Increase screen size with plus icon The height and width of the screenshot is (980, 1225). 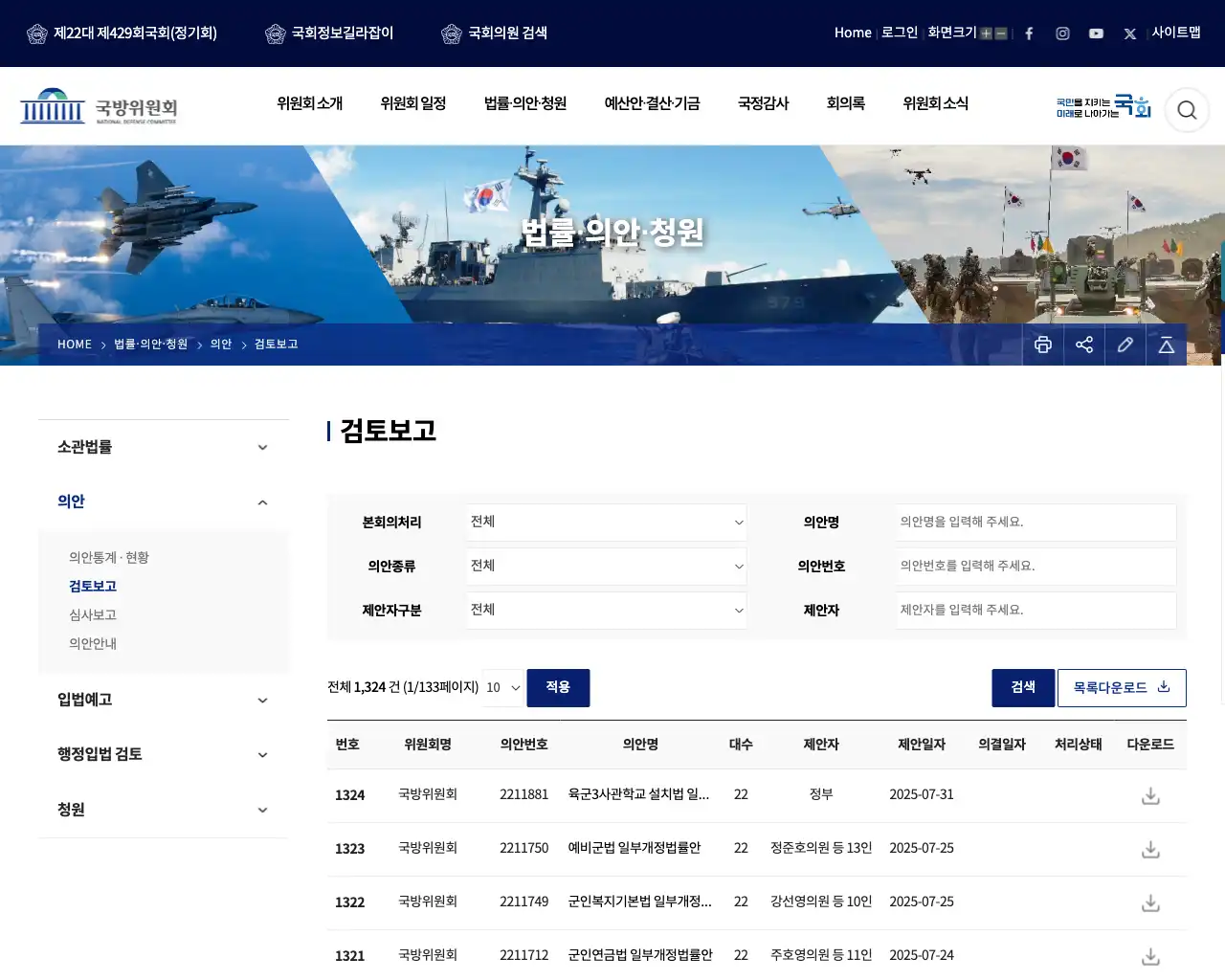[x=986, y=33]
